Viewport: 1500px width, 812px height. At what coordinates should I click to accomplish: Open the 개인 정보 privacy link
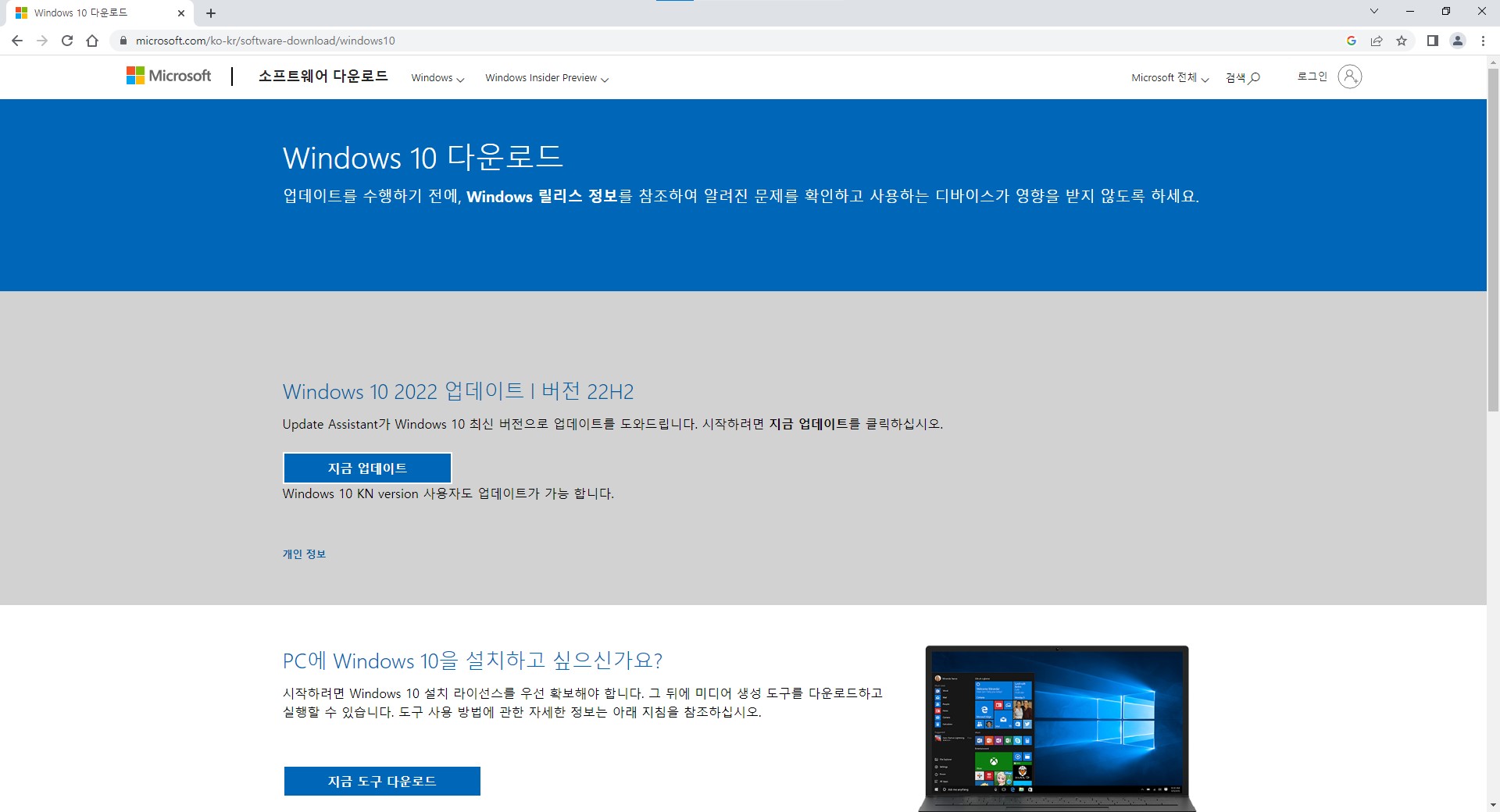pos(304,554)
